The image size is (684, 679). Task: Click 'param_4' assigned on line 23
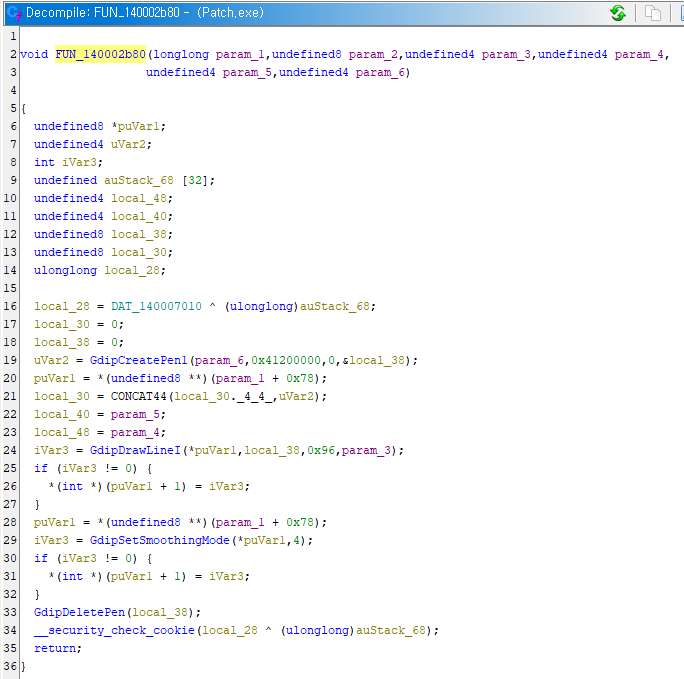tap(135, 433)
